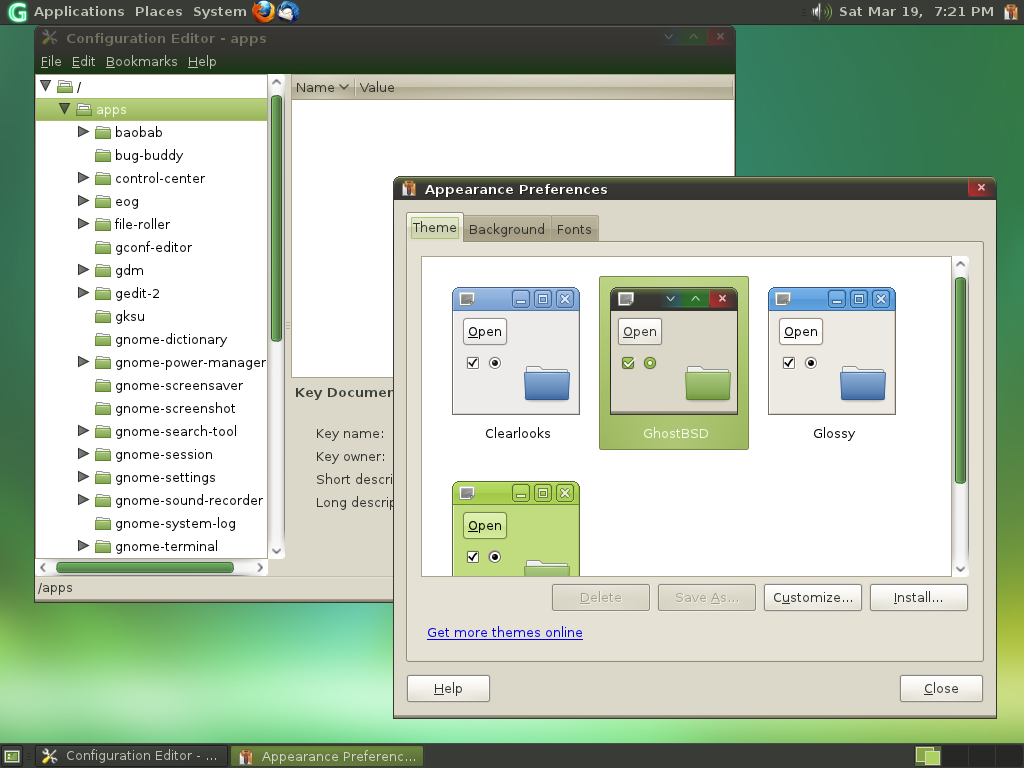This screenshot has width=1024, height=768.
Task: Select the gnome-dictionary folder icon
Action: coord(103,340)
